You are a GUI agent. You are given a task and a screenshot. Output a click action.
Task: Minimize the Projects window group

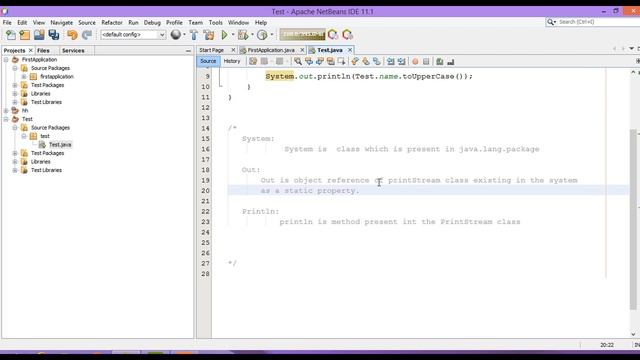188,51
